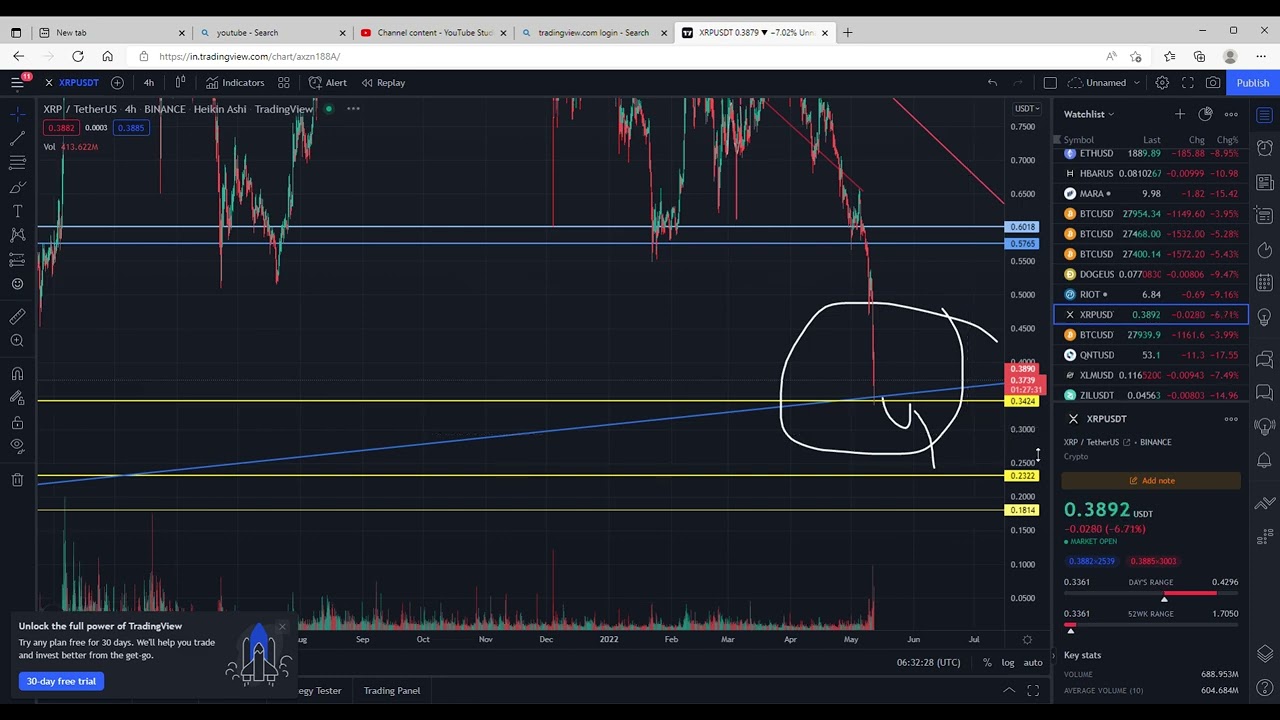This screenshot has width=1280, height=720.
Task: Toggle hide all drawings eye icon
Action: 17,446
